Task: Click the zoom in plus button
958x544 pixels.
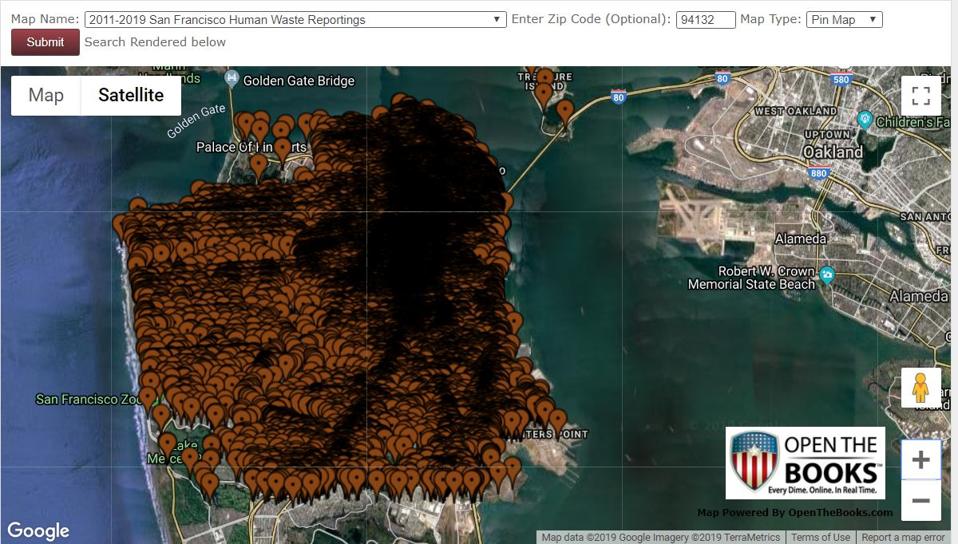Action: (921, 460)
